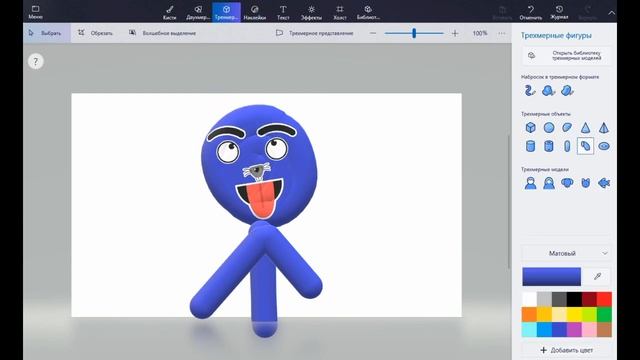This screenshot has height=360, width=640.
Task: Pick the brown color swatch
Action: (x=604, y=329)
